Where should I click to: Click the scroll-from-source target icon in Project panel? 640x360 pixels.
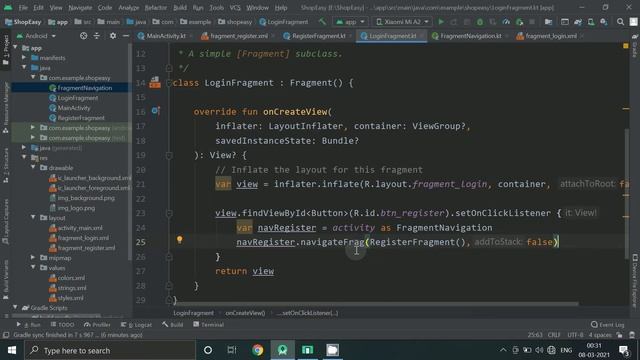pos(83,36)
